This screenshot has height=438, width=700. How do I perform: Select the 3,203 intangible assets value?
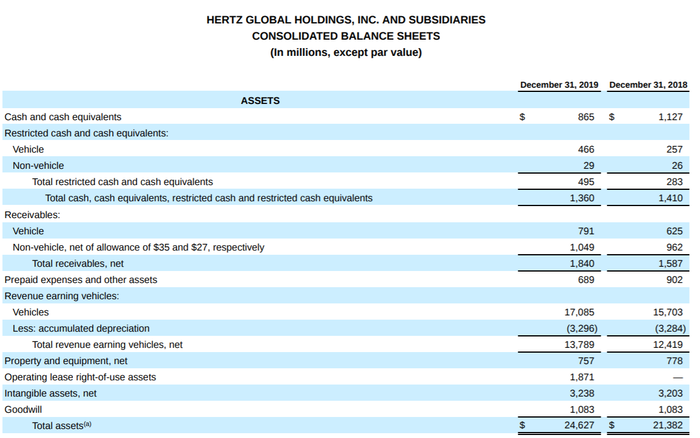tap(670, 394)
